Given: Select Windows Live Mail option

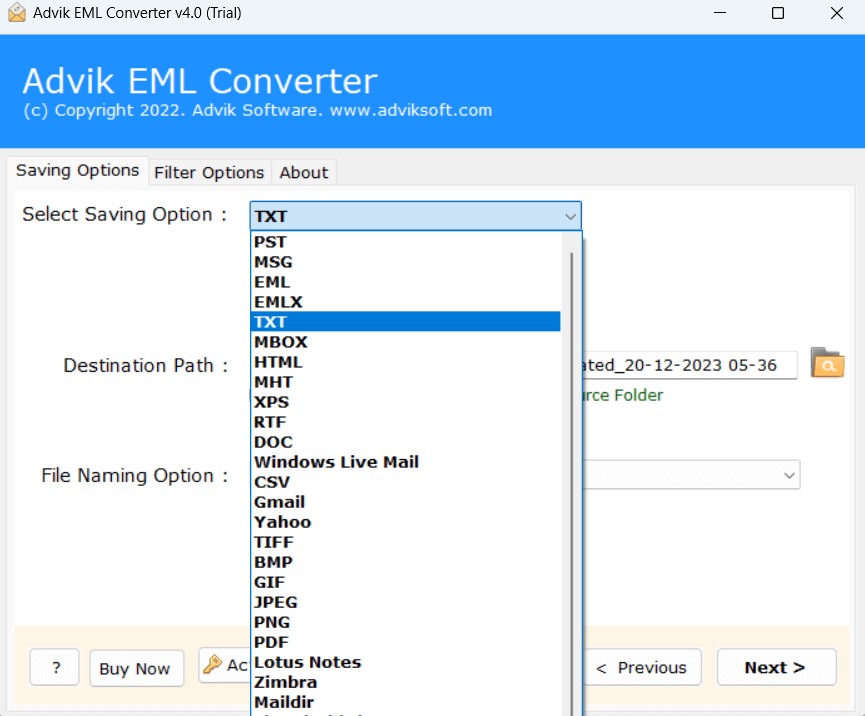Looking at the screenshot, I should coord(405,462).
